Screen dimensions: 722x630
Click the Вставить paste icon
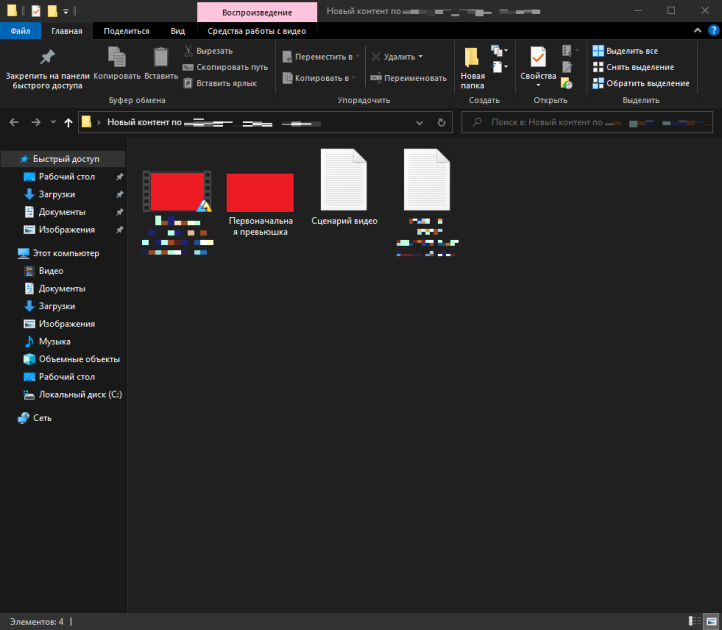(161, 63)
